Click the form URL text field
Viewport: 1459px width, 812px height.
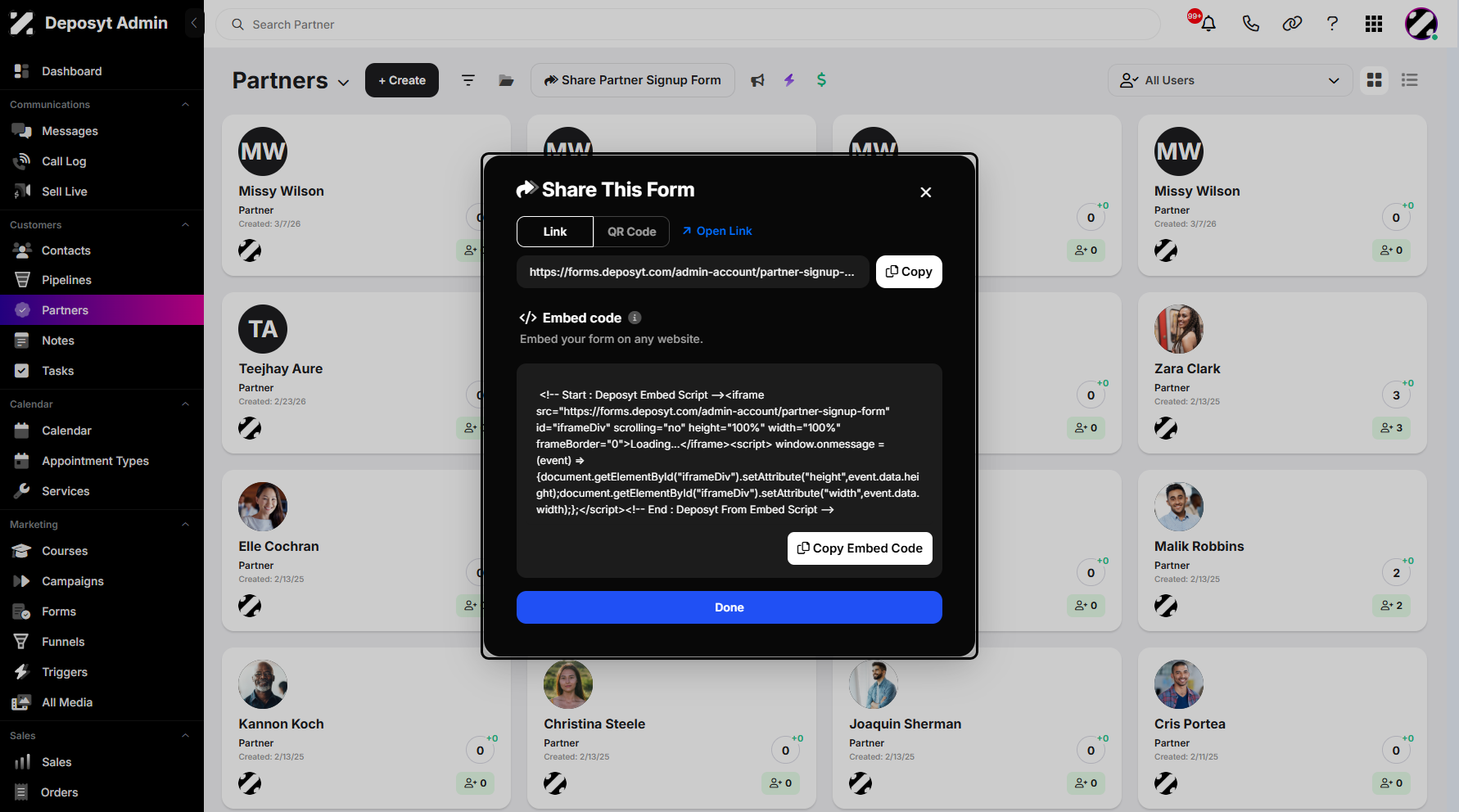click(693, 272)
